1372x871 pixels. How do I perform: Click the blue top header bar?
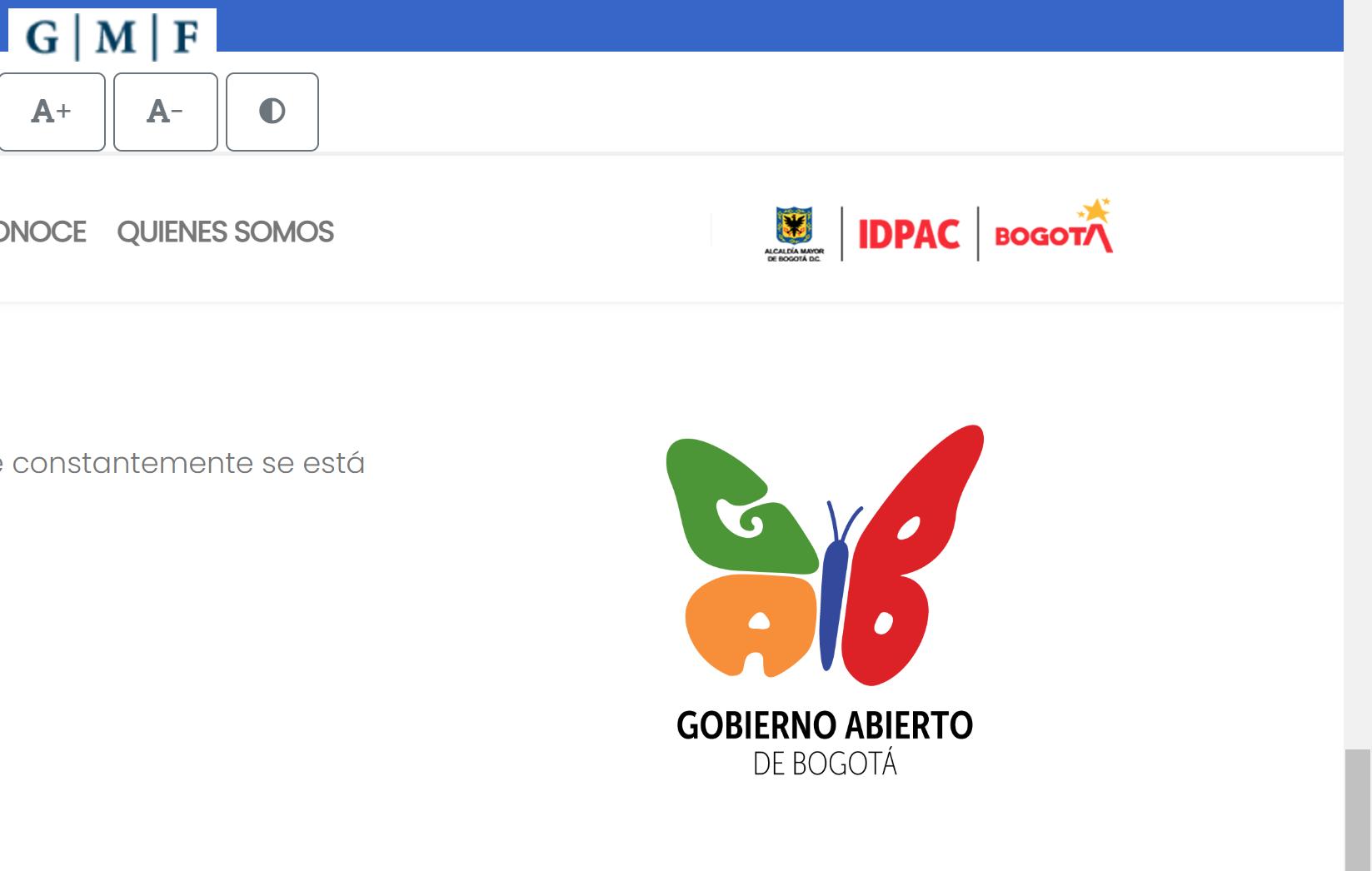[x=779, y=25]
